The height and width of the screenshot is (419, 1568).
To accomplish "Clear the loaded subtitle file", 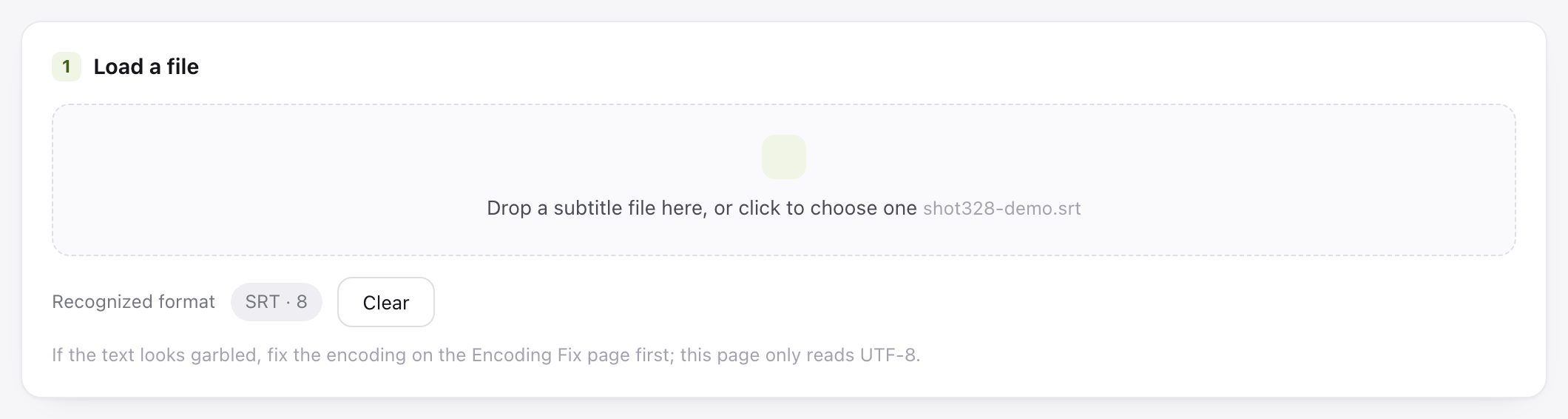I will (x=386, y=302).
